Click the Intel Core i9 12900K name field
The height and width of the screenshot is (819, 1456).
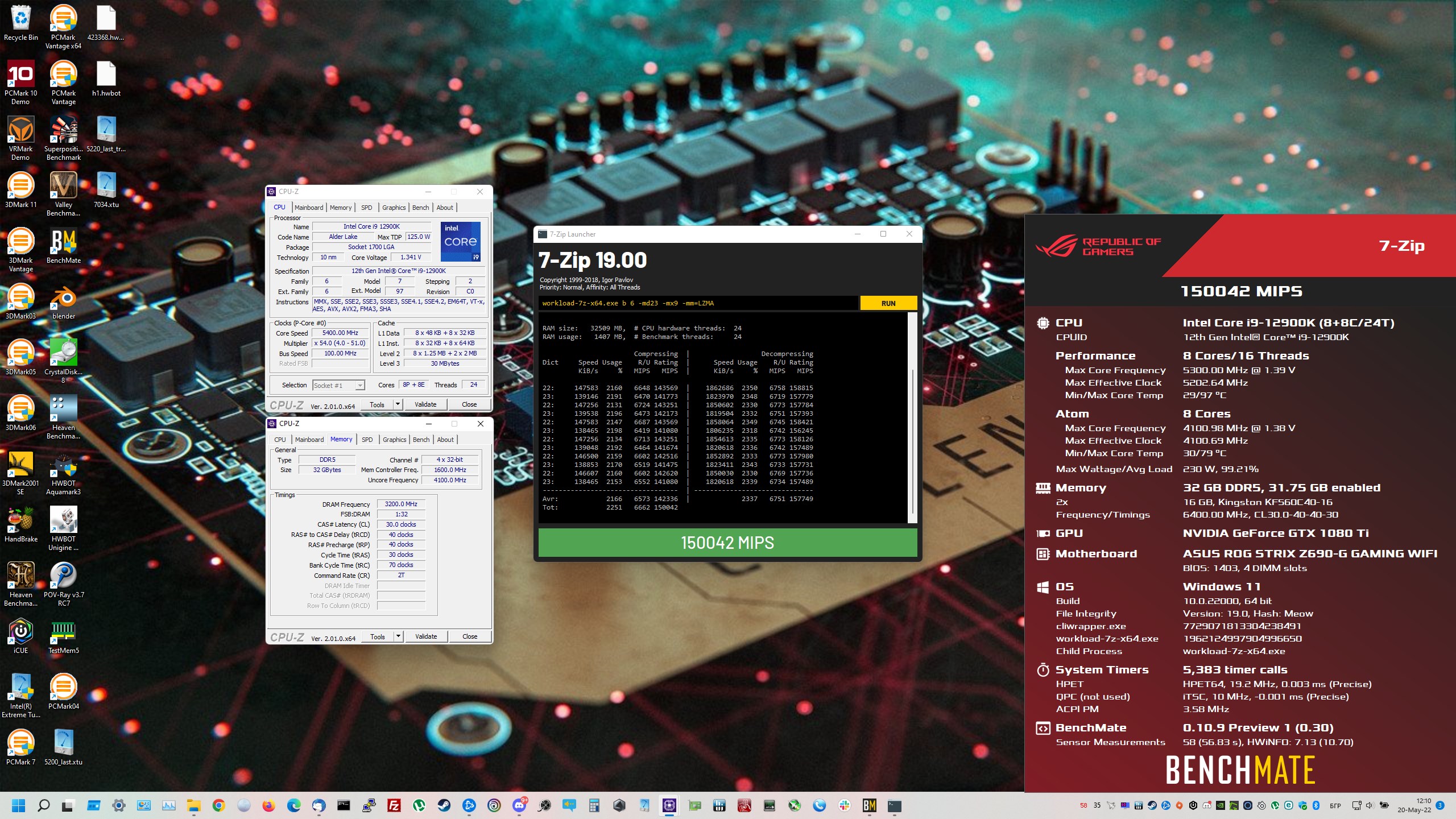[371, 226]
